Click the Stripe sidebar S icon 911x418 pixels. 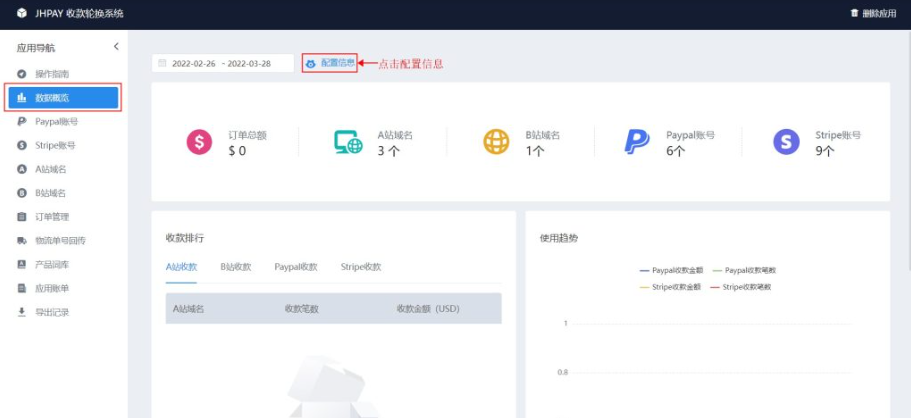[21, 145]
